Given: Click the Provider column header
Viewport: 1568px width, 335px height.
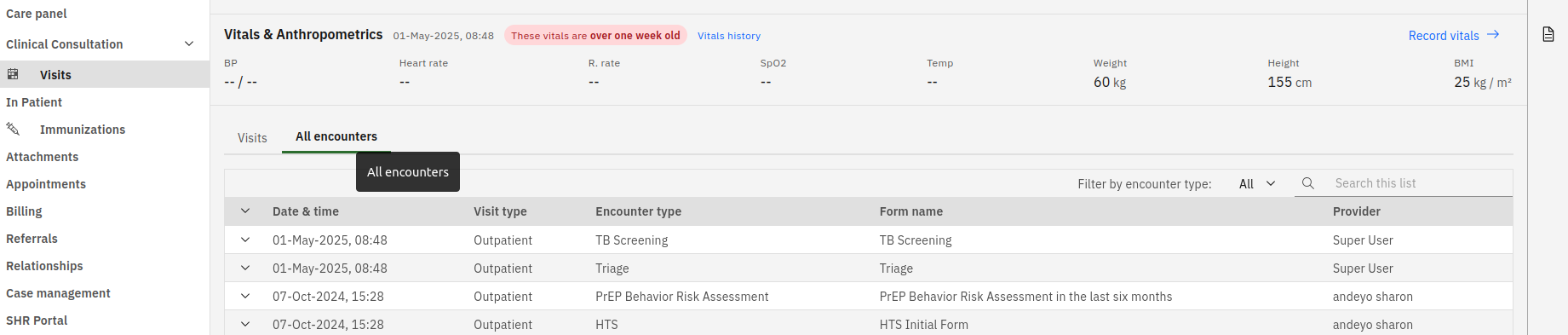Looking at the screenshot, I should click(1357, 211).
